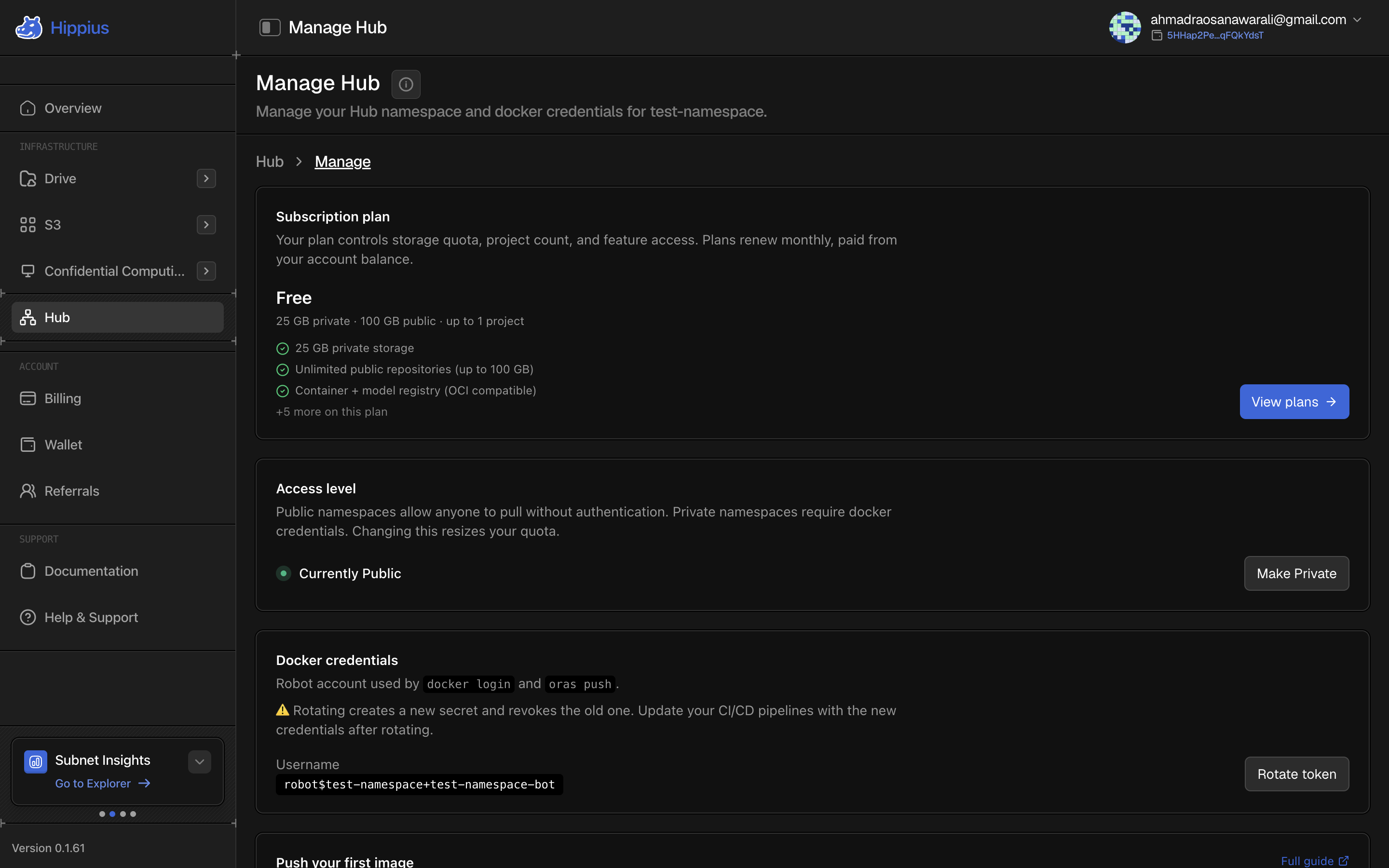Select the first carousel dot

pyautogui.click(x=102, y=814)
